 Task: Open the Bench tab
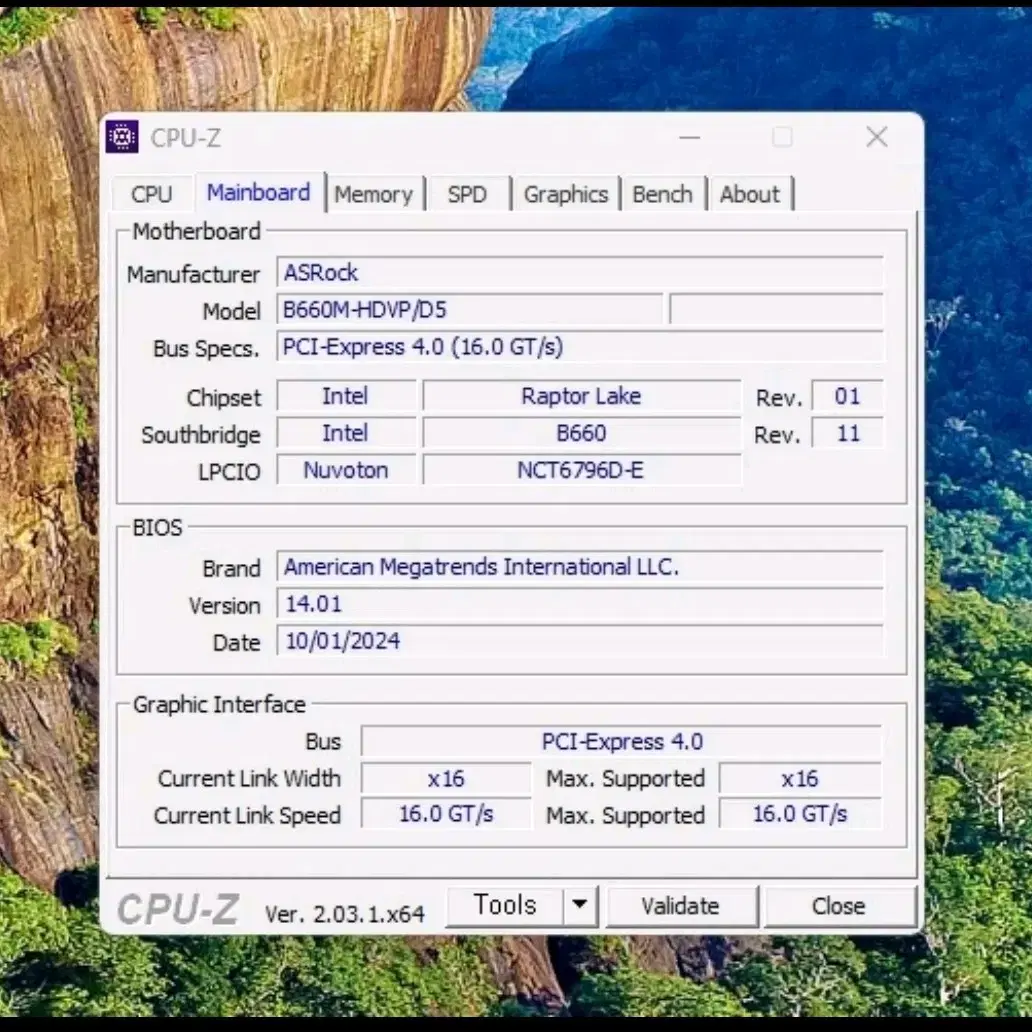[663, 194]
